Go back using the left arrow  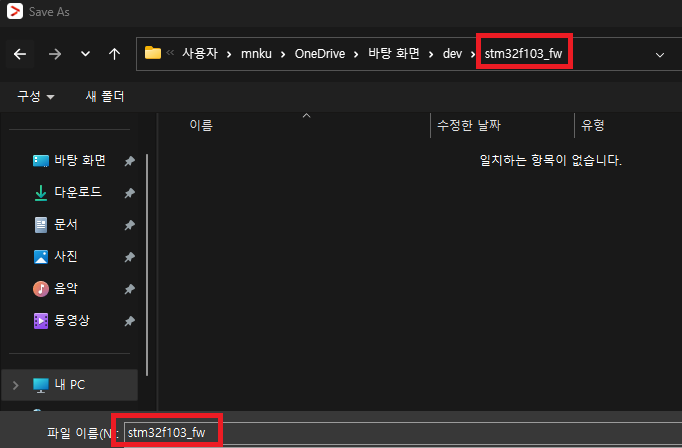coord(20,54)
